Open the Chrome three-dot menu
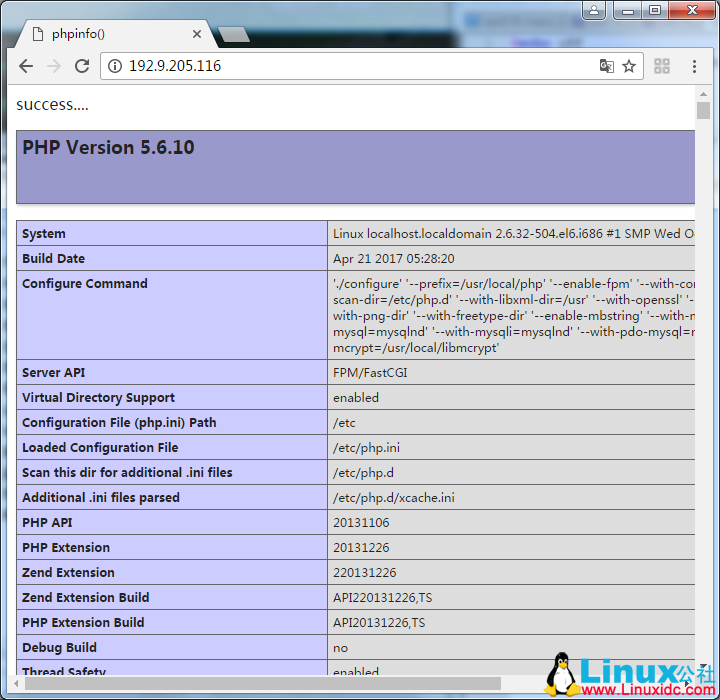 [x=694, y=66]
